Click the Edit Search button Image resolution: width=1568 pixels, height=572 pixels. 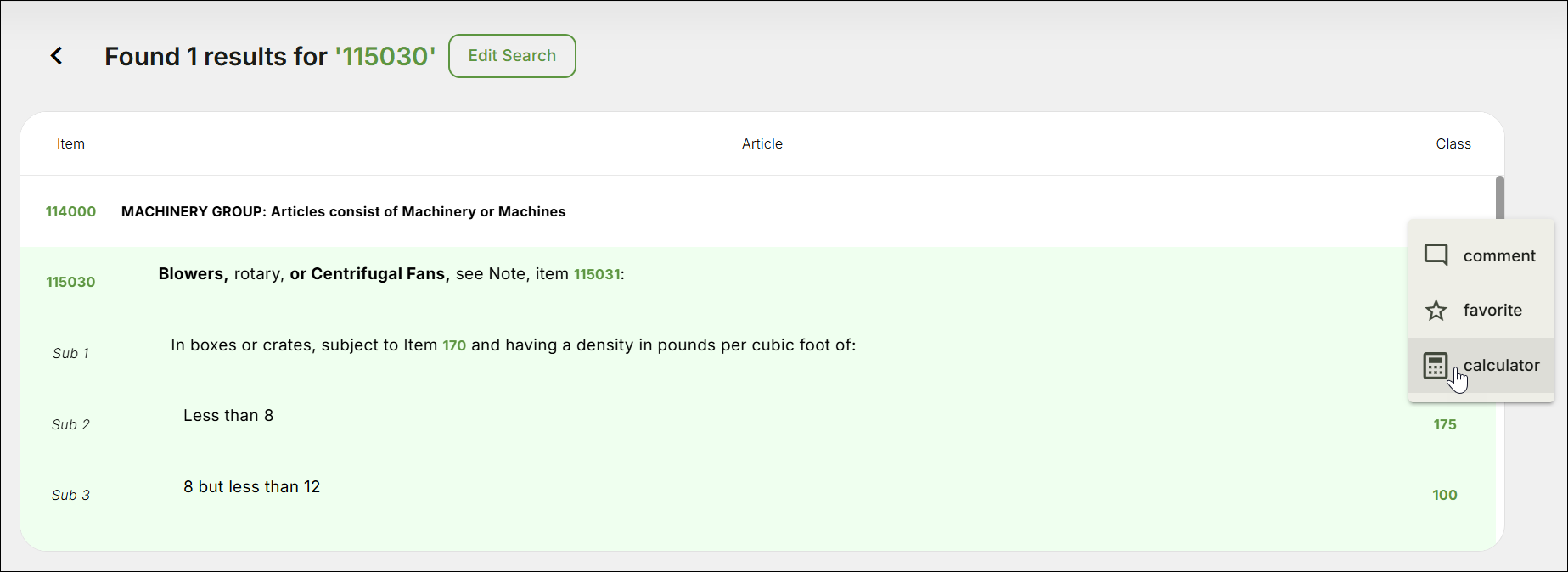(x=512, y=56)
